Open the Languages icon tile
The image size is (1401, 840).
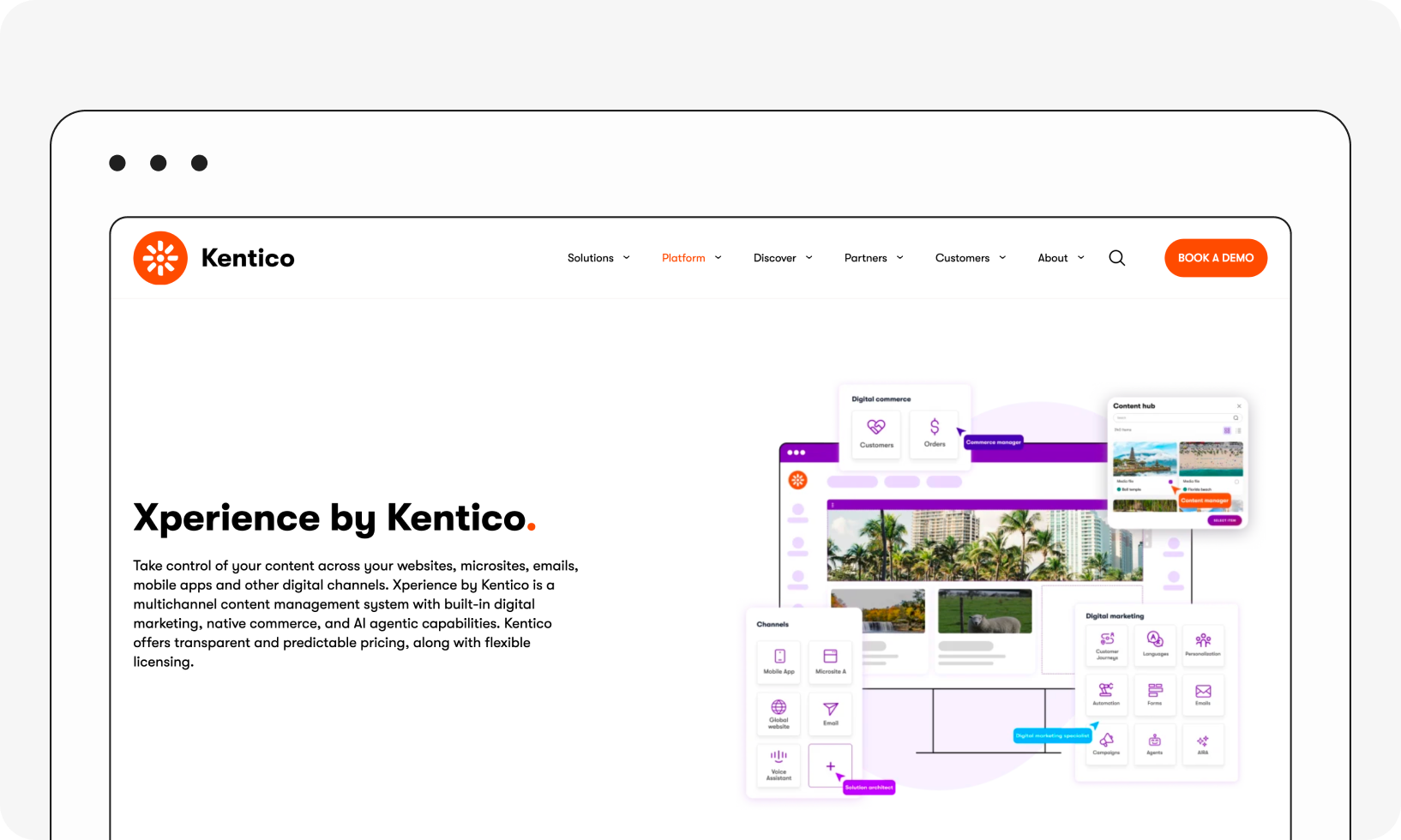1155,646
